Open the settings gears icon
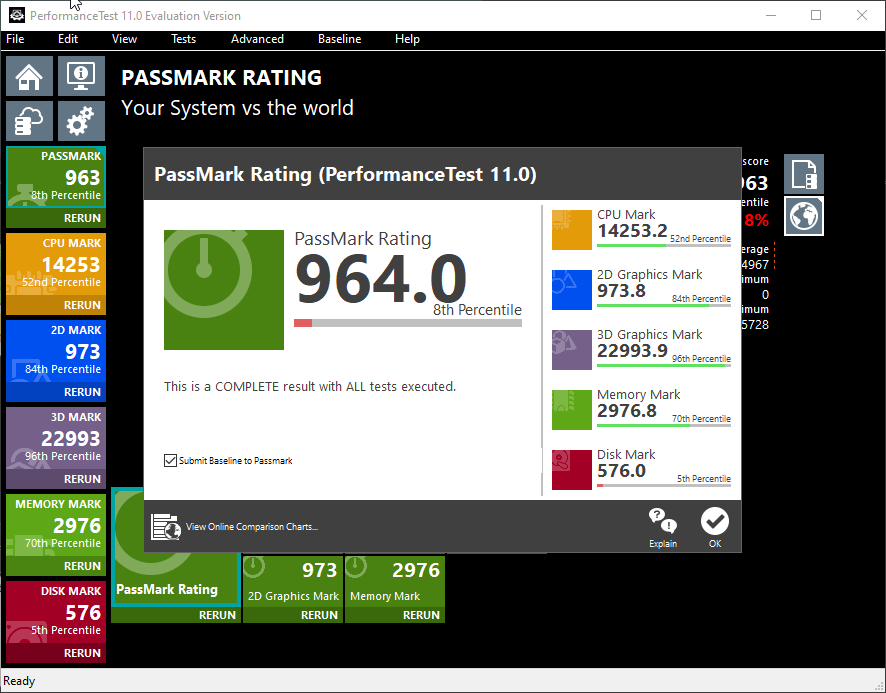The height and width of the screenshot is (693, 886). point(81,121)
